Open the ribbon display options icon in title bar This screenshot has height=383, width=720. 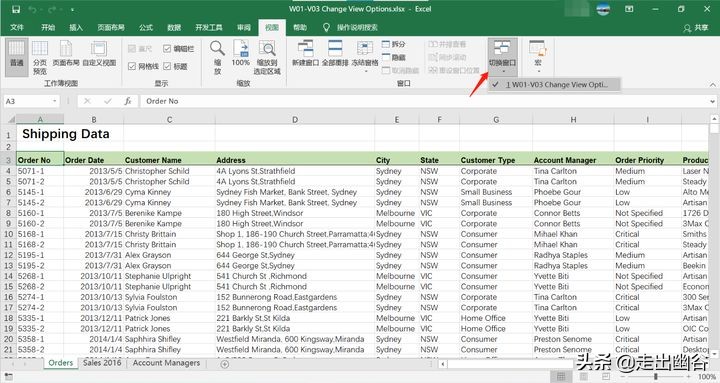629,9
